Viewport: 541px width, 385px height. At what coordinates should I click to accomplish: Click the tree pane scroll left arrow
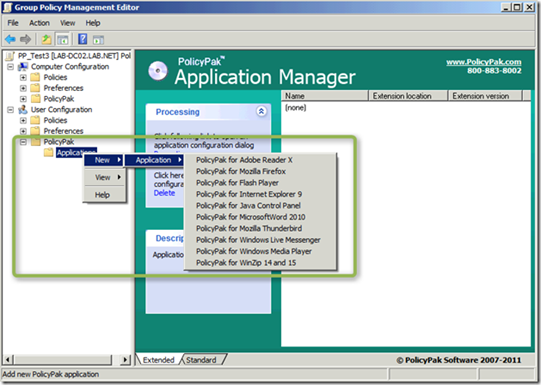pos(8,359)
